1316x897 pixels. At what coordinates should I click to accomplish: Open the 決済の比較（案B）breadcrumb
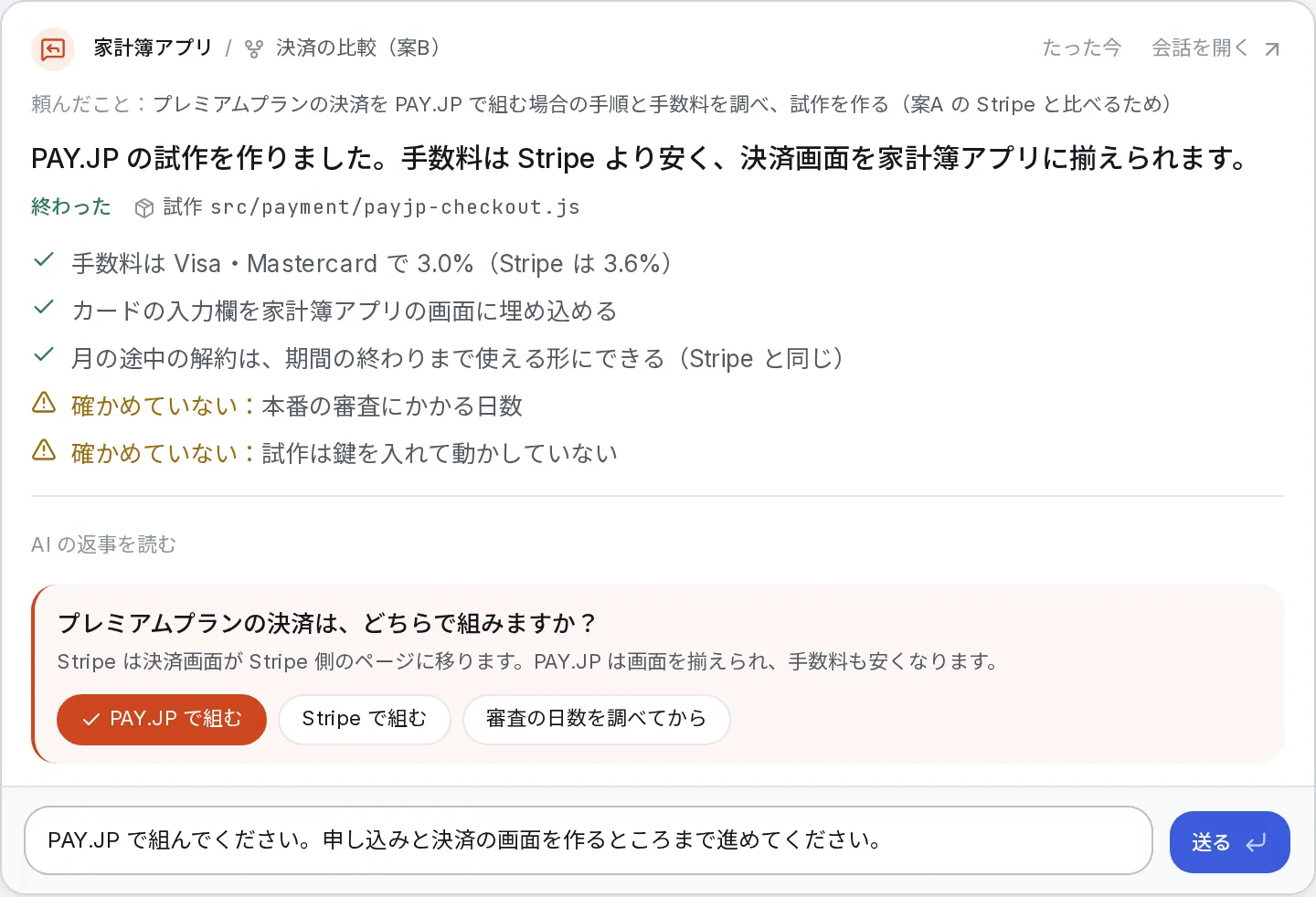pyautogui.click(x=358, y=48)
